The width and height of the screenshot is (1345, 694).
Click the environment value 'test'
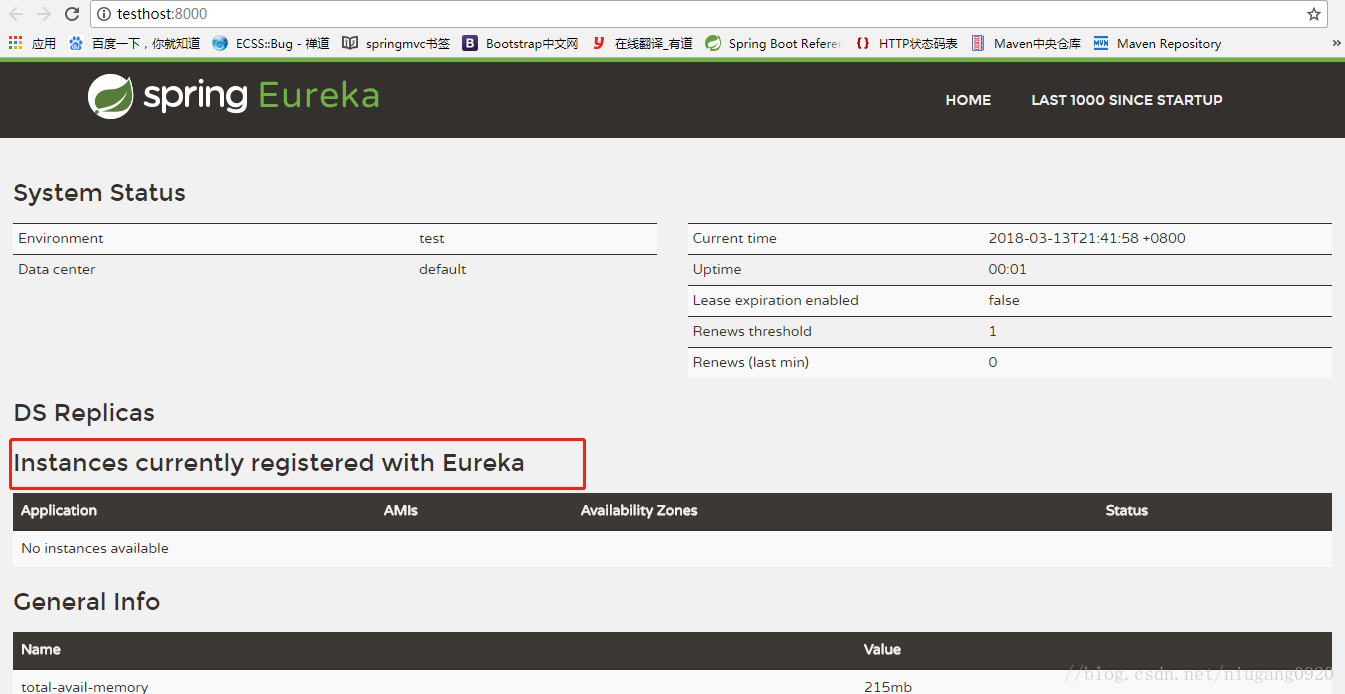click(x=432, y=238)
